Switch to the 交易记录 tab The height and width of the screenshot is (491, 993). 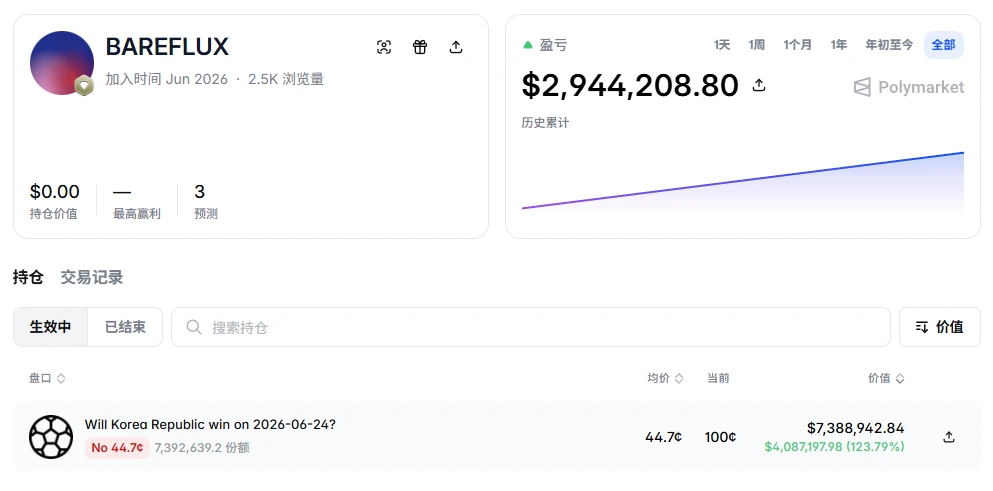(x=92, y=277)
